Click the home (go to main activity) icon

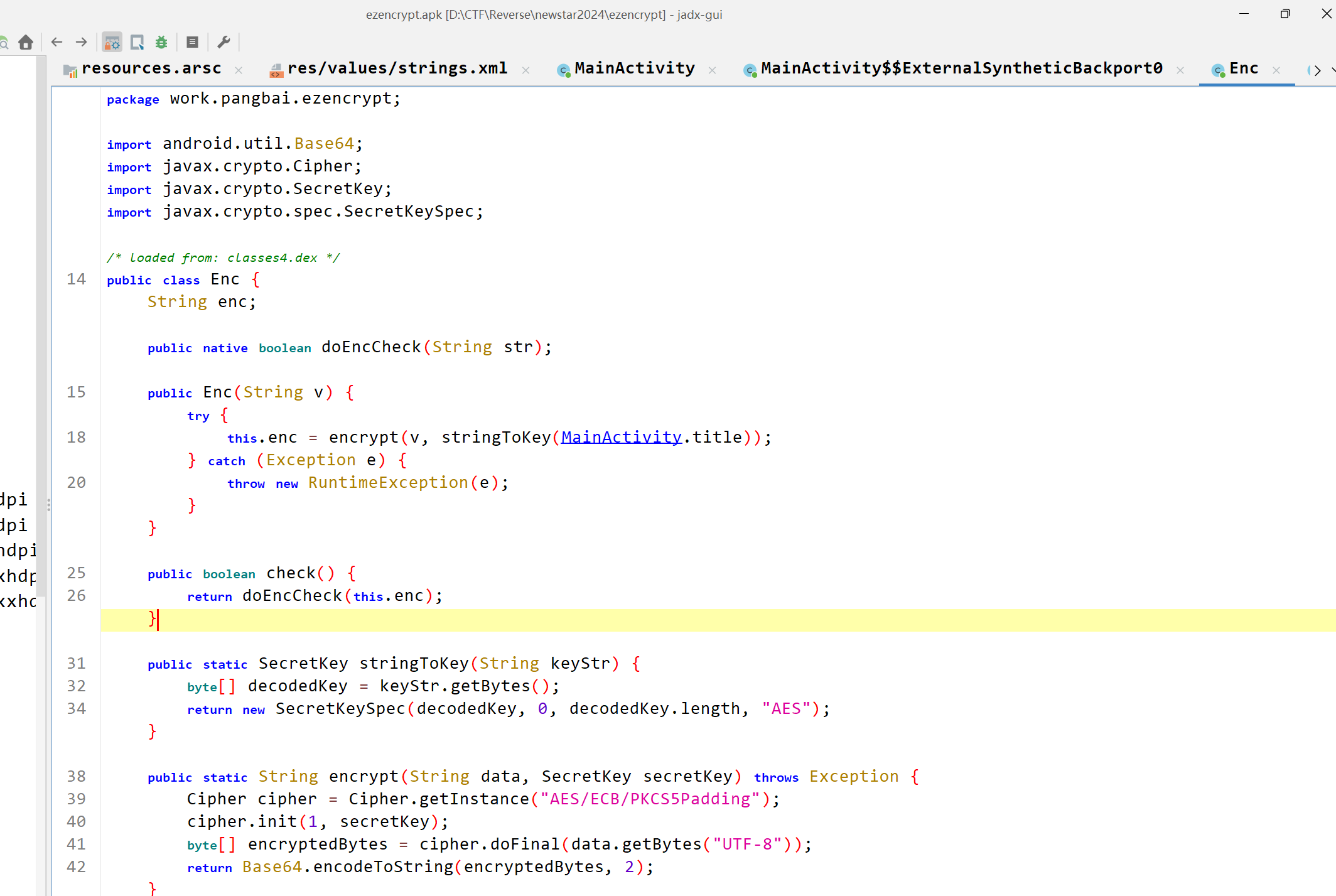tap(26, 42)
